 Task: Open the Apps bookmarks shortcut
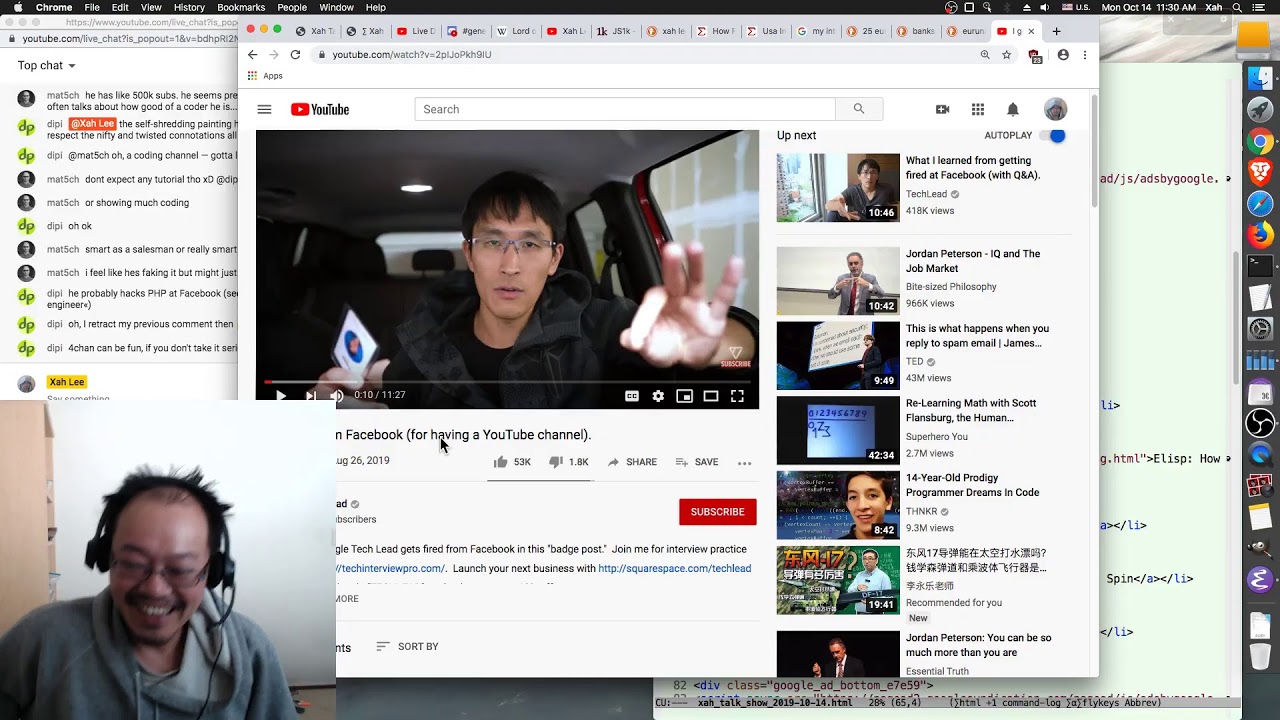[265, 76]
